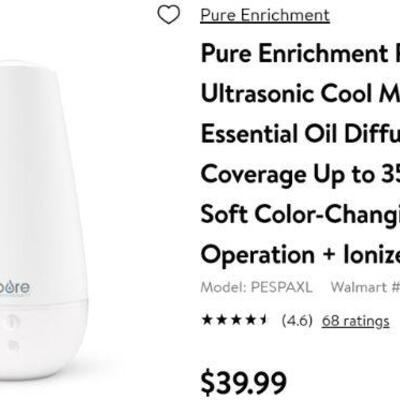Viewport: 400px width, 400px height.
Task: Click the Operation + Ionizer title line
Action: 300,255
